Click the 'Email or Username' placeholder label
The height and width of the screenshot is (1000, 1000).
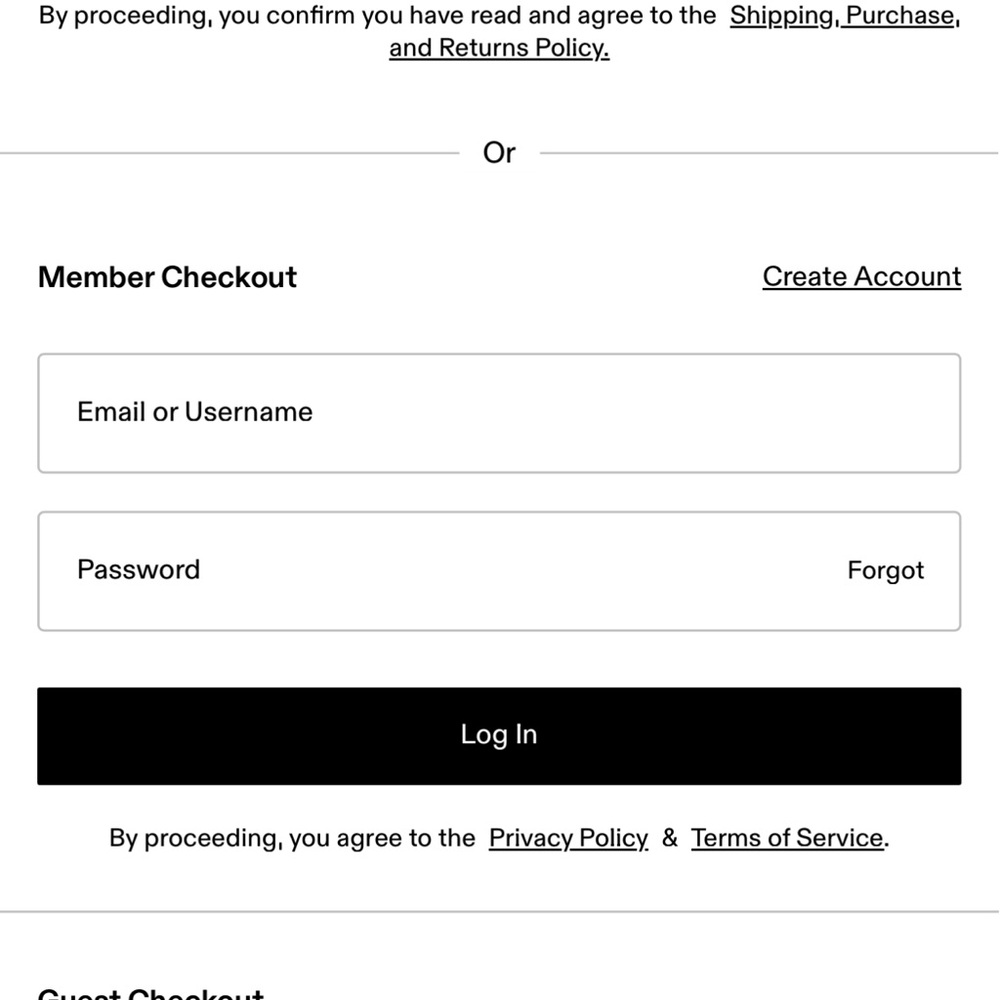pos(195,412)
